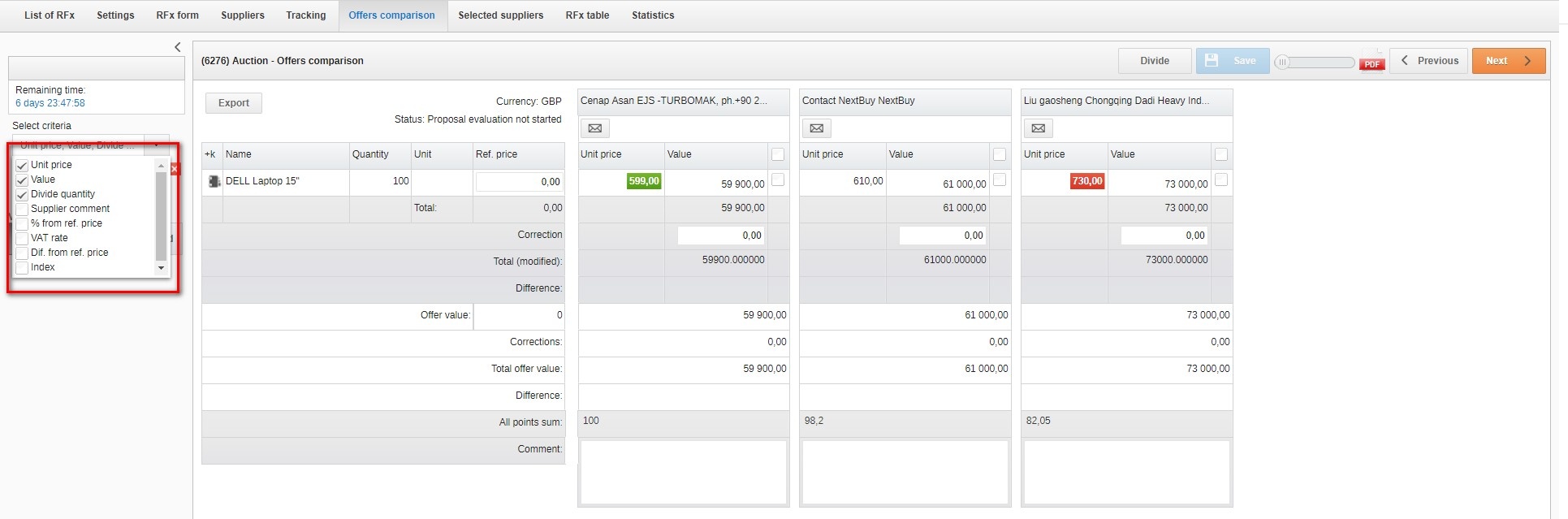Click the red X icon beside criteria list
Image resolution: width=1568 pixels, height=519 pixels.
click(x=175, y=169)
